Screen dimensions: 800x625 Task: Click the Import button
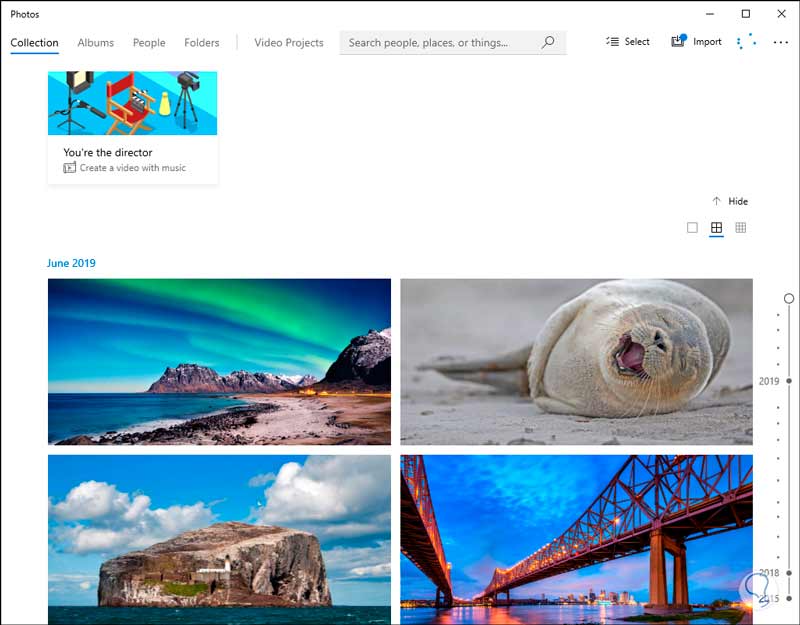coord(696,41)
